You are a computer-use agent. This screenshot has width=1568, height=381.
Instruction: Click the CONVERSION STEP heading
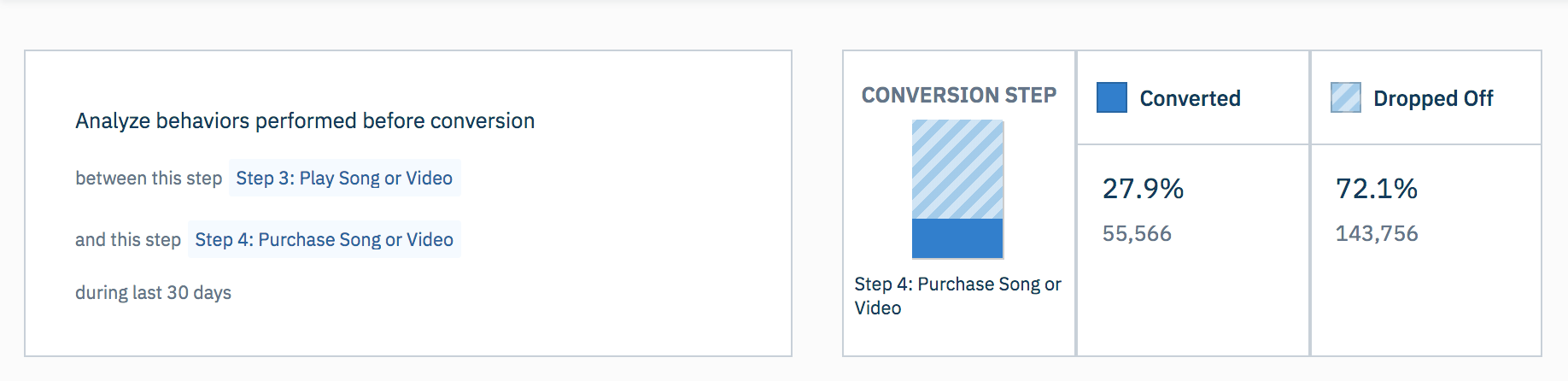click(958, 95)
